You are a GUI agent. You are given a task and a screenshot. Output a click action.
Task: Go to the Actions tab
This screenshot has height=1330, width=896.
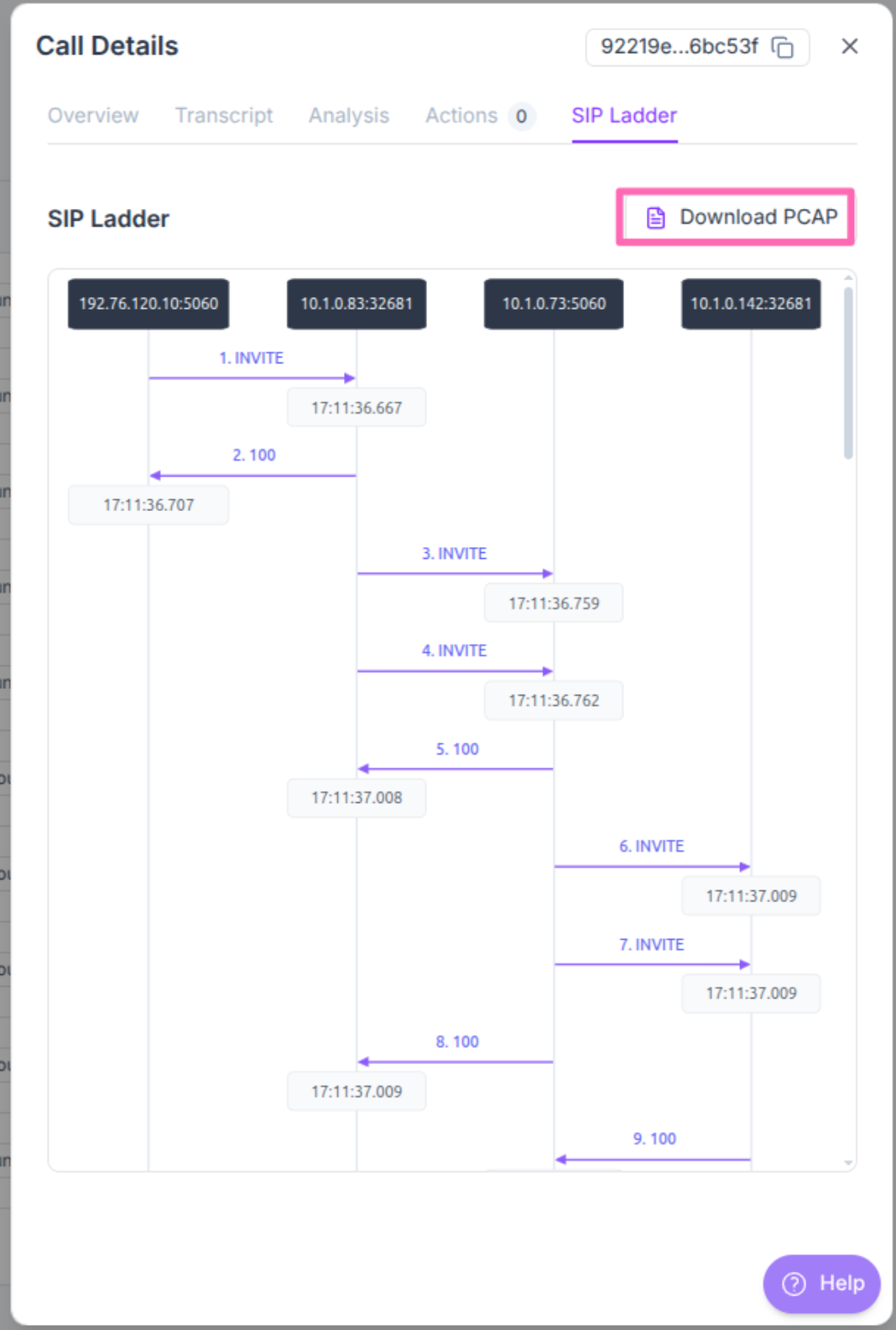click(461, 116)
